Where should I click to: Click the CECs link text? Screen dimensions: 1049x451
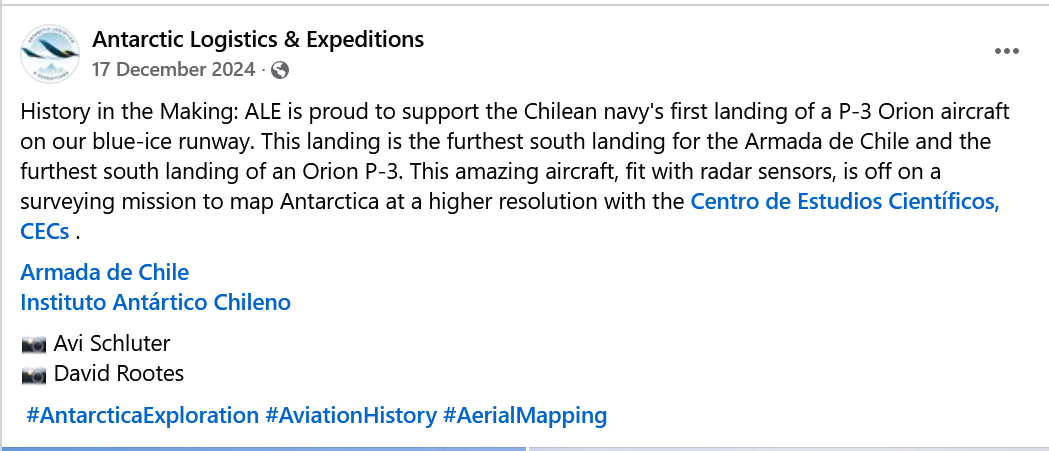coord(45,231)
